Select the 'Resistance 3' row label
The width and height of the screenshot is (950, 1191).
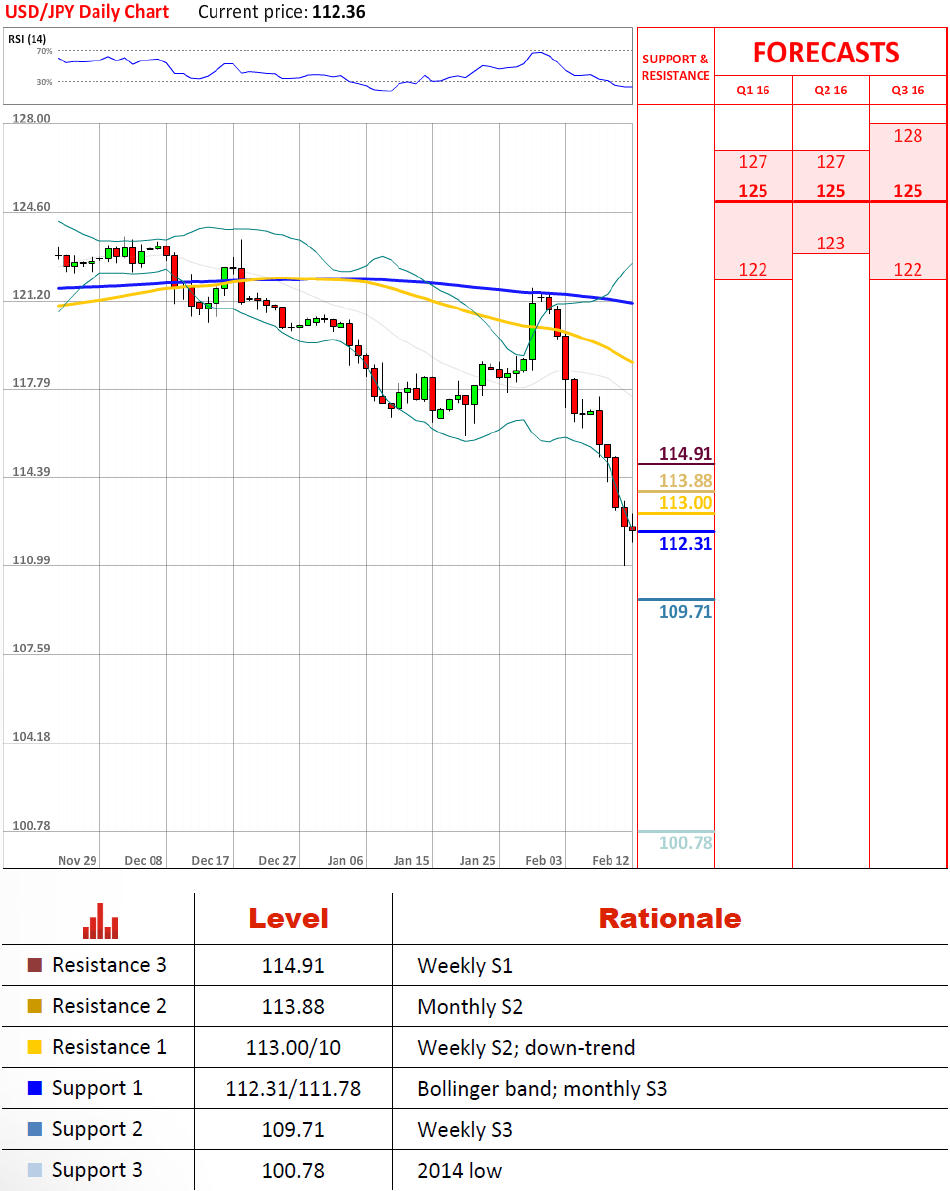[x=109, y=965]
